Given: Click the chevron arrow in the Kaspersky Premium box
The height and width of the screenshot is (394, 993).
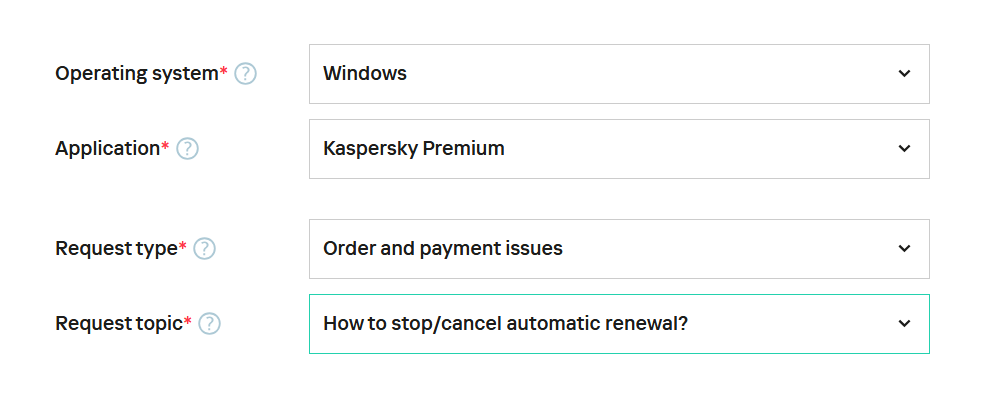Looking at the screenshot, I should pos(904,148).
